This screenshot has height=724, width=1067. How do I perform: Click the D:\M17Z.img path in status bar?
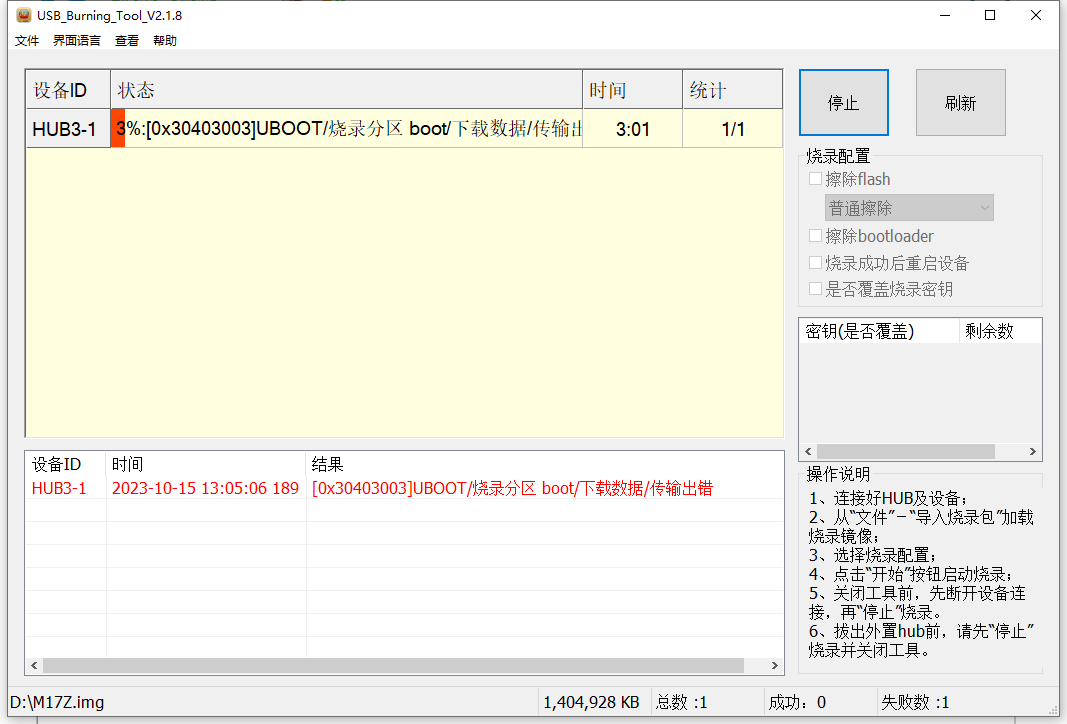pos(57,702)
